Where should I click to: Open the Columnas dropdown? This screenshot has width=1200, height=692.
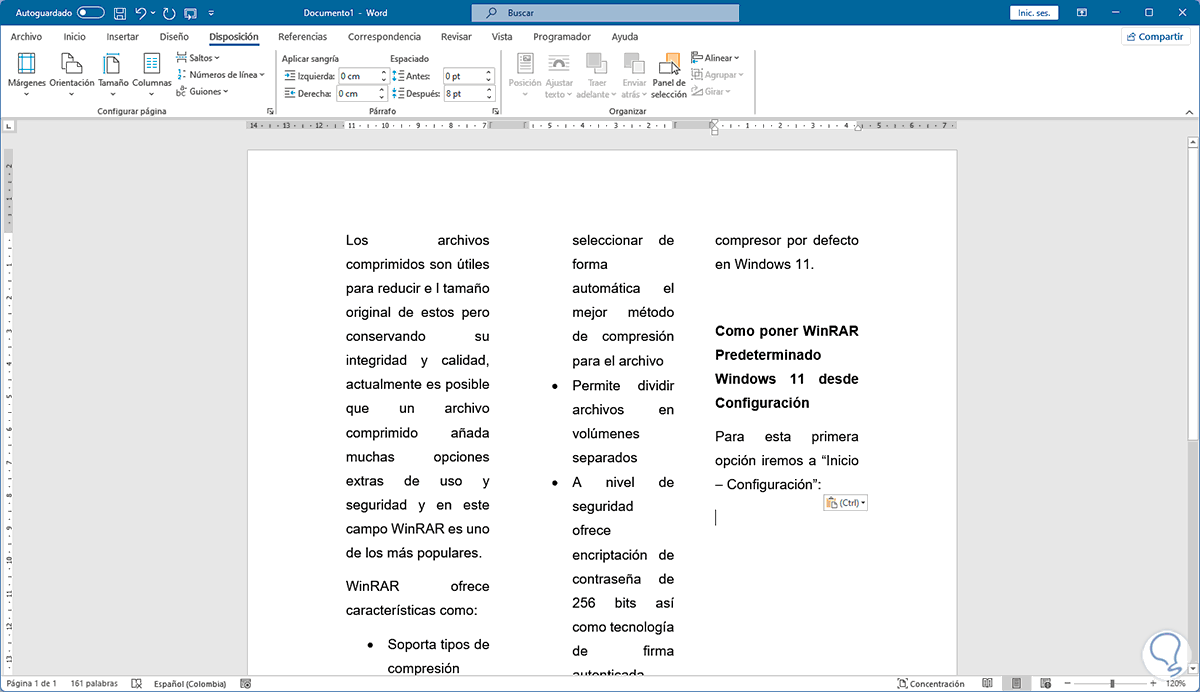click(152, 73)
